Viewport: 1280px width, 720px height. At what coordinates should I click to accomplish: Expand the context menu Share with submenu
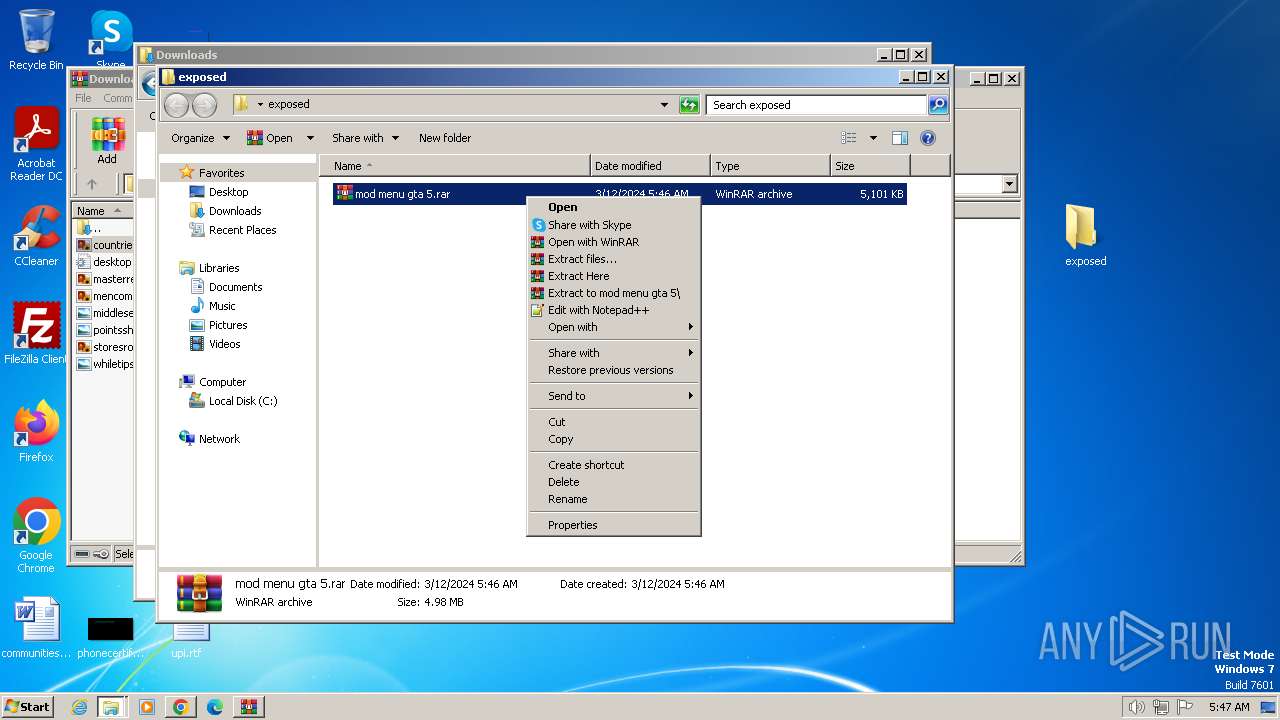click(614, 353)
